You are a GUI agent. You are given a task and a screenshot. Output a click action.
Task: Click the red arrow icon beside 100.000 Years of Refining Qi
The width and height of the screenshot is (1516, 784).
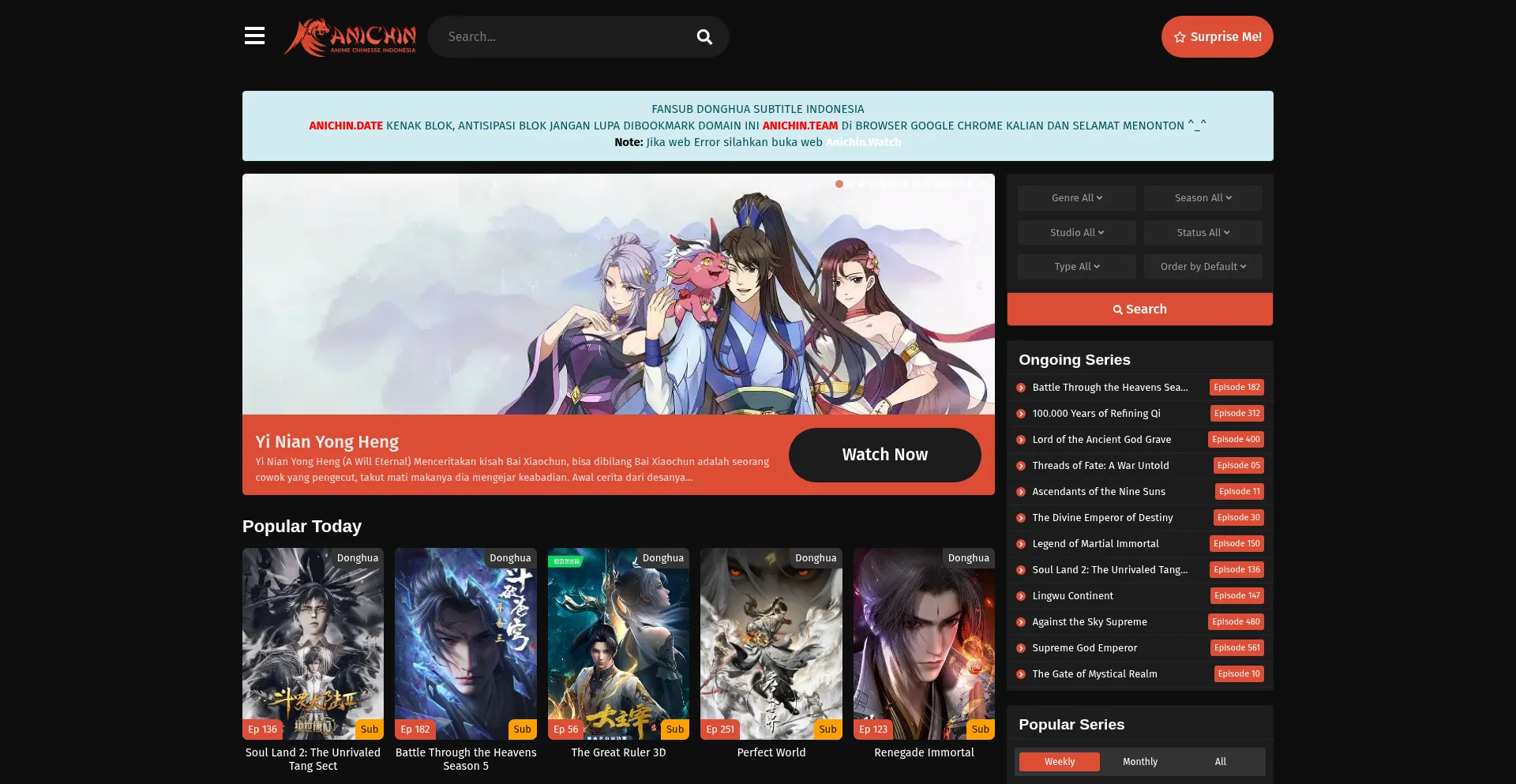click(x=1021, y=414)
